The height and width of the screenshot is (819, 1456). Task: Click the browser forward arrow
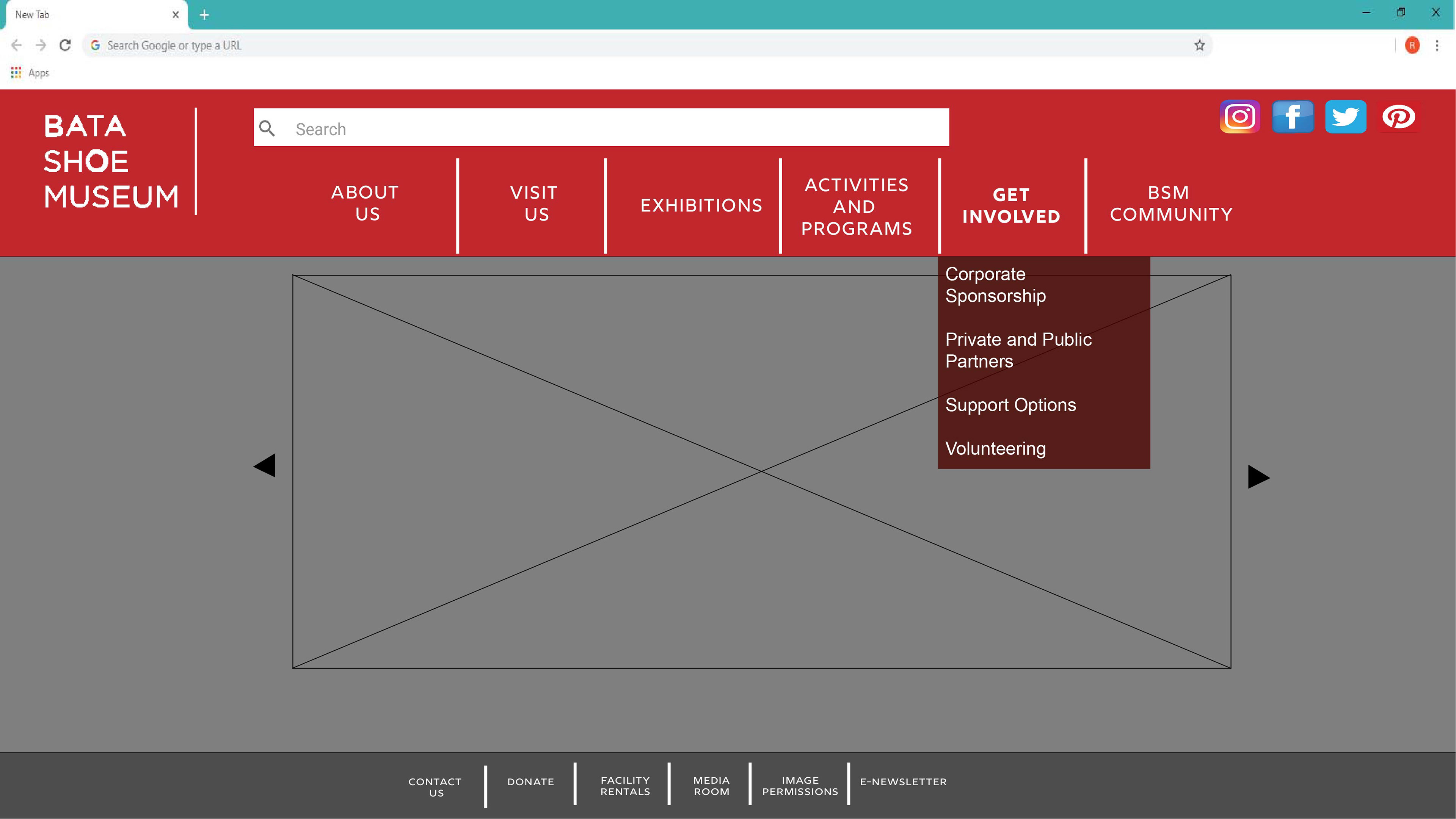pyautogui.click(x=41, y=45)
